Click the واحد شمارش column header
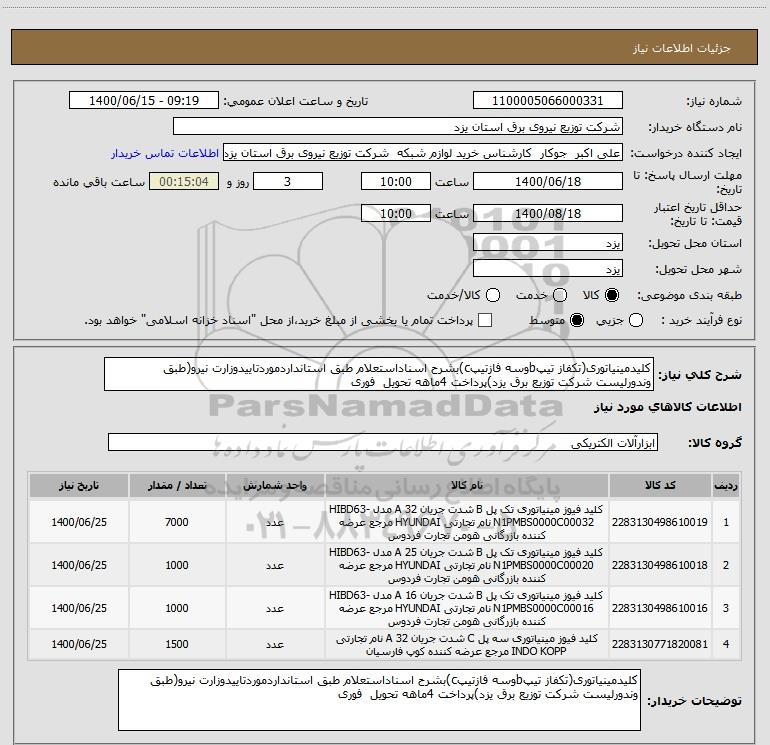 point(275,486)
